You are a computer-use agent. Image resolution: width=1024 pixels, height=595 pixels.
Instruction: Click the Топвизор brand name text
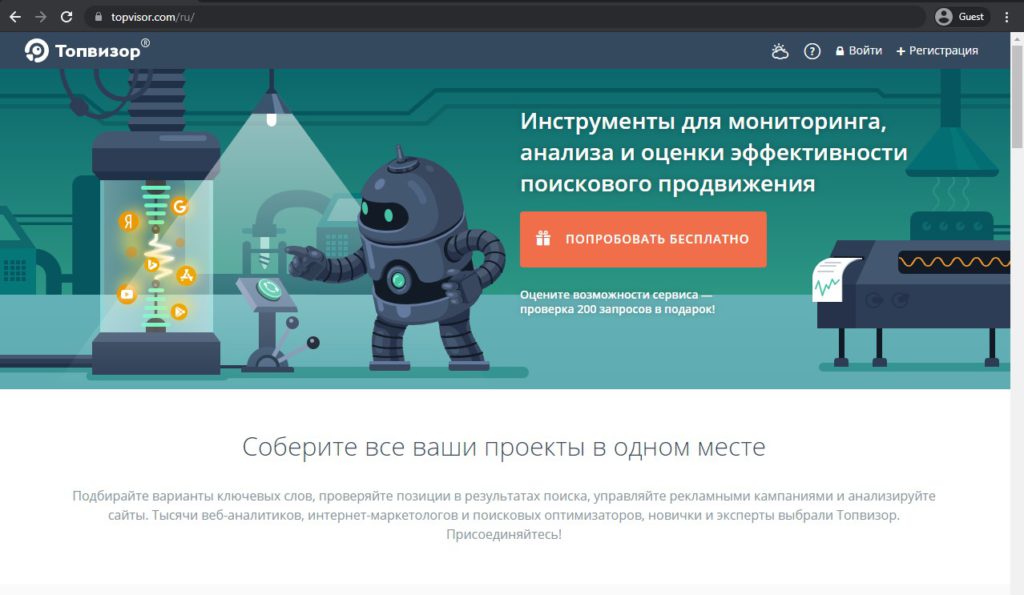point(97,52)
